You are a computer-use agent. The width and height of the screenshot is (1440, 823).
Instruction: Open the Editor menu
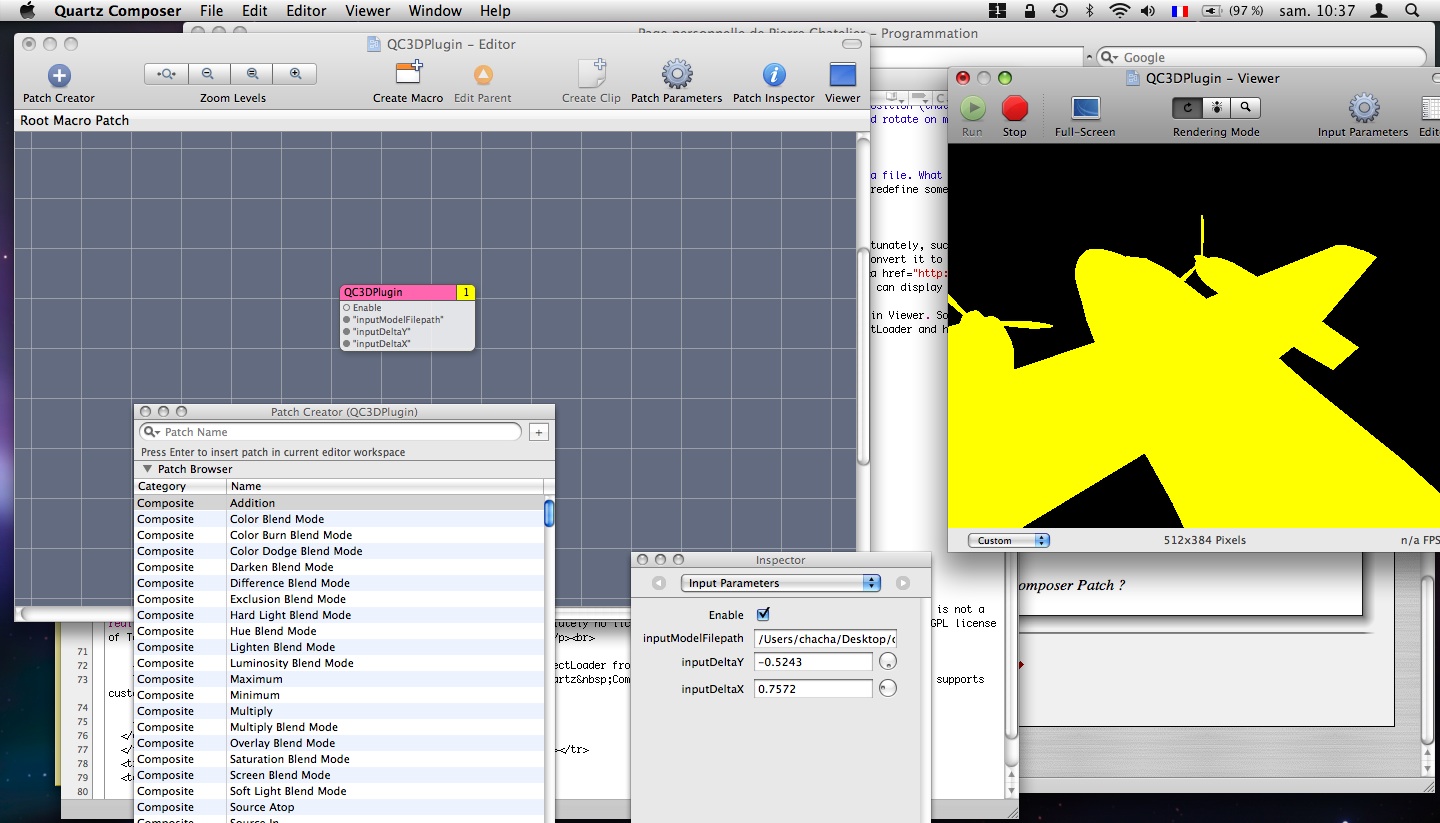(306, 11)
